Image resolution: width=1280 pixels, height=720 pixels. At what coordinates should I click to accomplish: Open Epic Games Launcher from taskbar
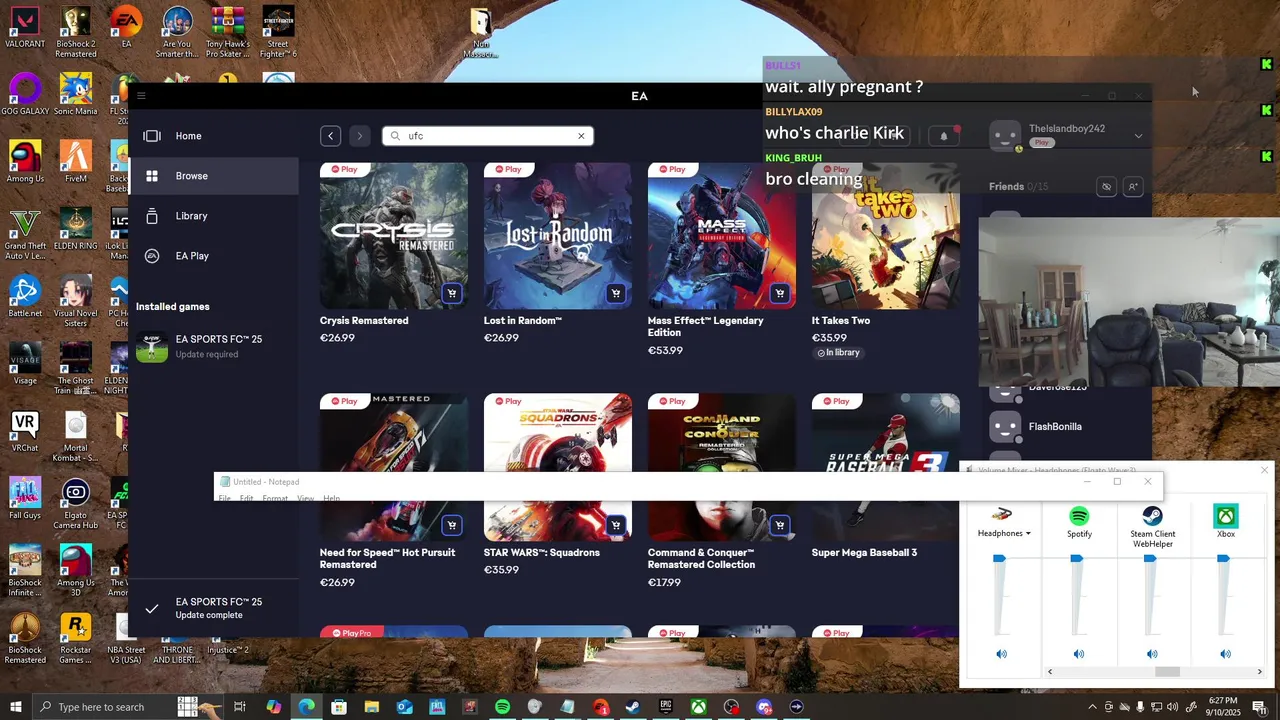[x=666, y=707]
